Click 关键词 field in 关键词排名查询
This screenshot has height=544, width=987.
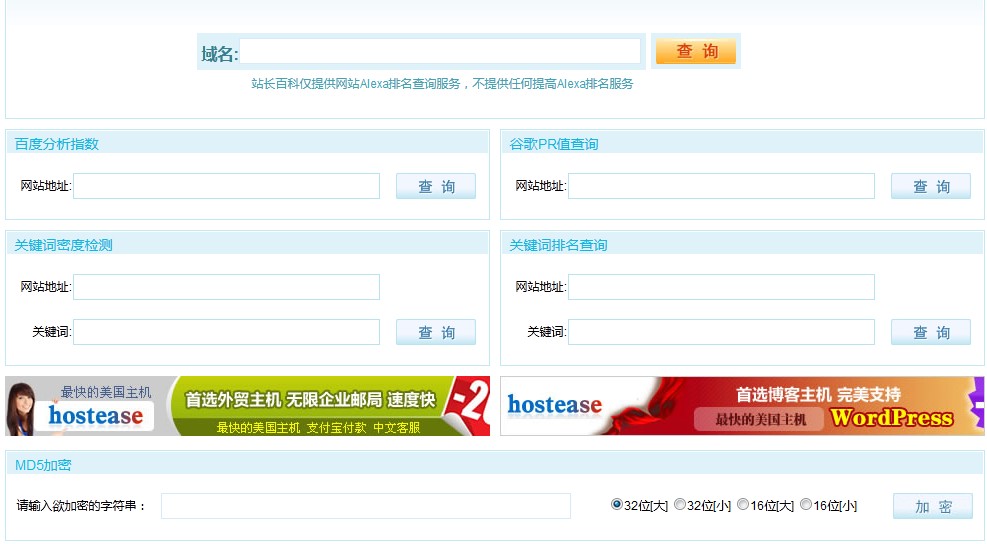[x=721, y=332]
